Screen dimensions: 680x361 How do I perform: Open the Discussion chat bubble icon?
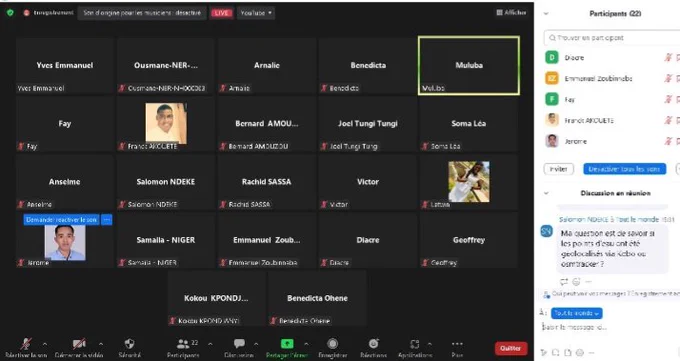point(239,344)
